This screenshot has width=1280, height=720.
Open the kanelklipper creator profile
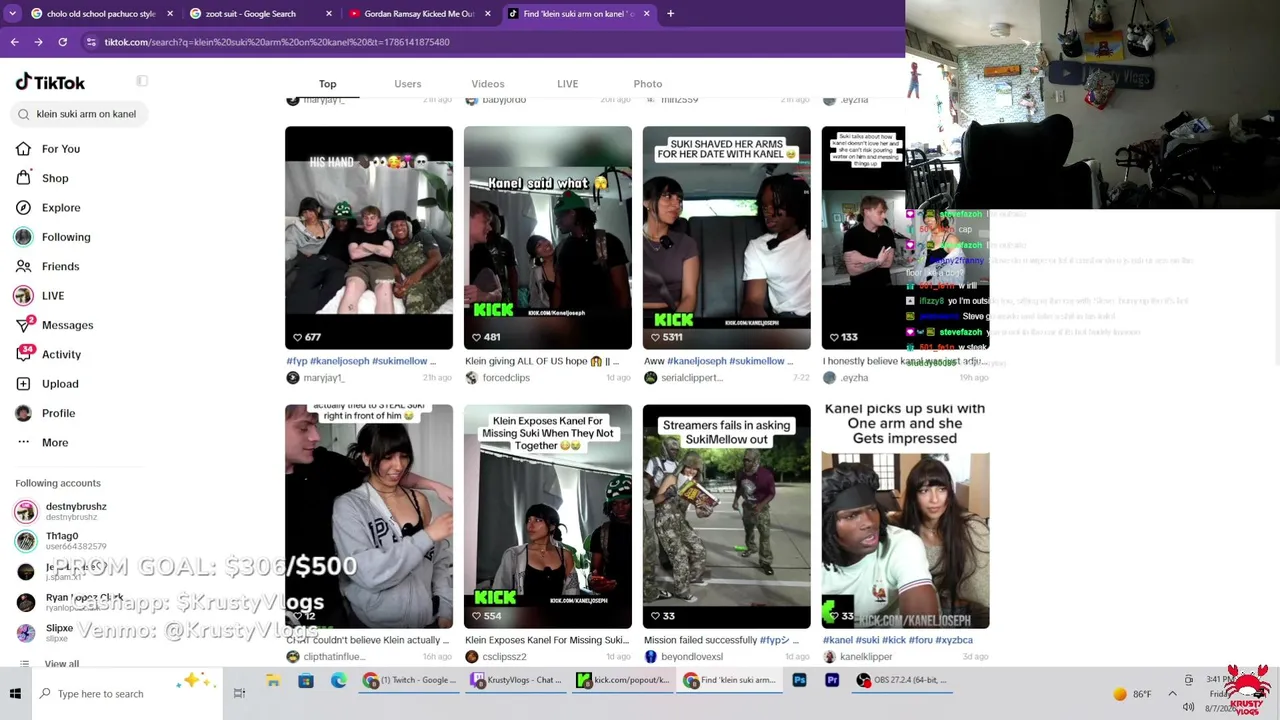866,657
